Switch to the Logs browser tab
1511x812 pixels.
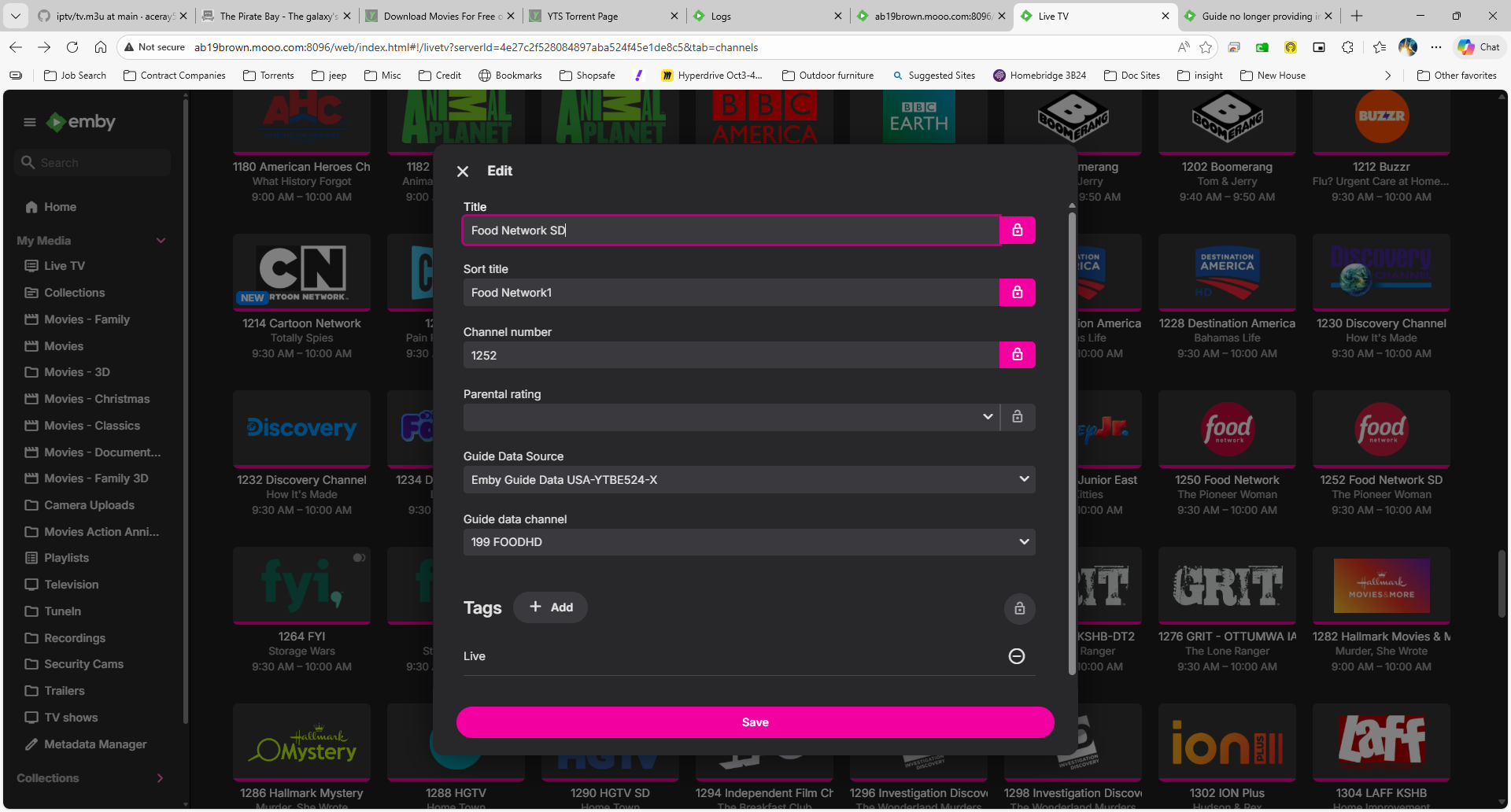point(767,16)
